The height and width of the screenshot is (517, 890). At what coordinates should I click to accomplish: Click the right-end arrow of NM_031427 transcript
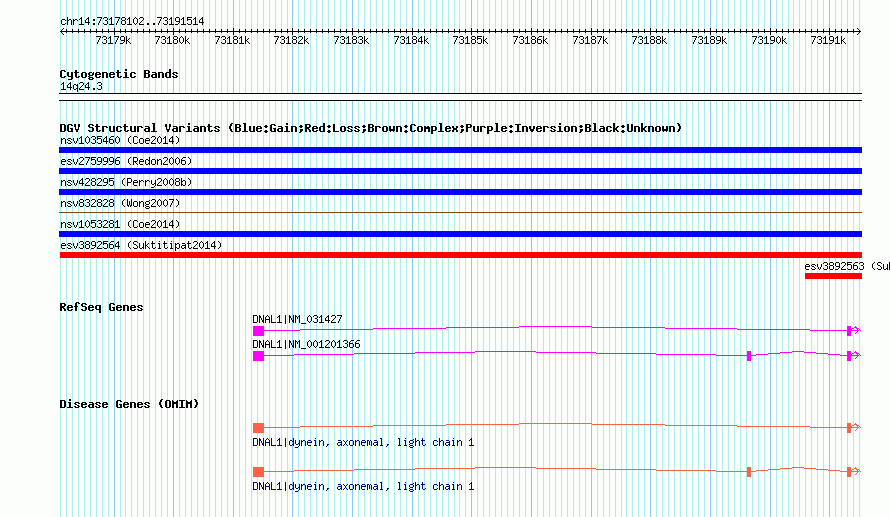coord(857,330)
